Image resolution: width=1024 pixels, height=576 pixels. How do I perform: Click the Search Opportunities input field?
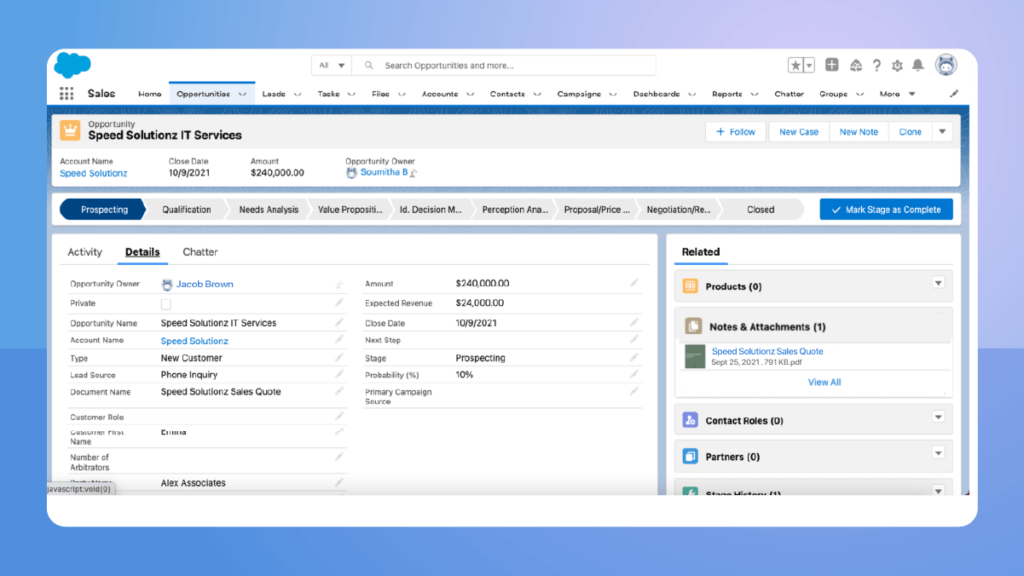(504, 65)
